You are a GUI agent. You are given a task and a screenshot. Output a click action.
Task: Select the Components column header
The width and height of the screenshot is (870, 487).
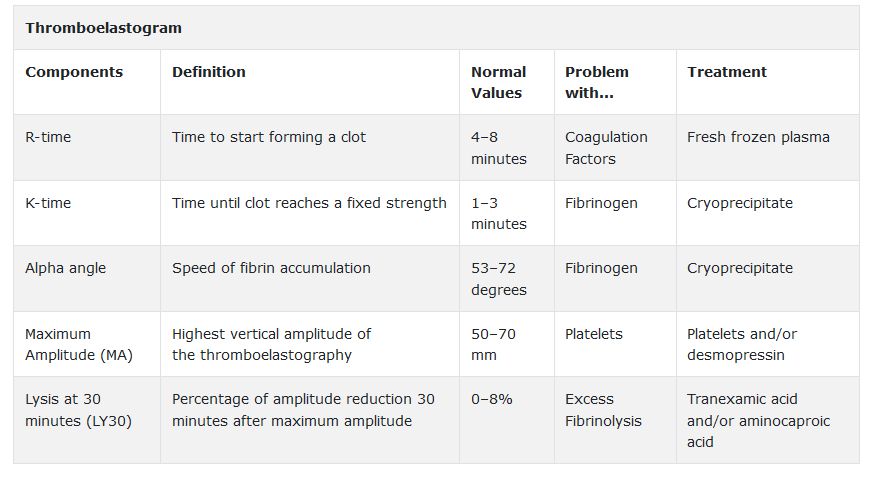(x=74, y=72)
